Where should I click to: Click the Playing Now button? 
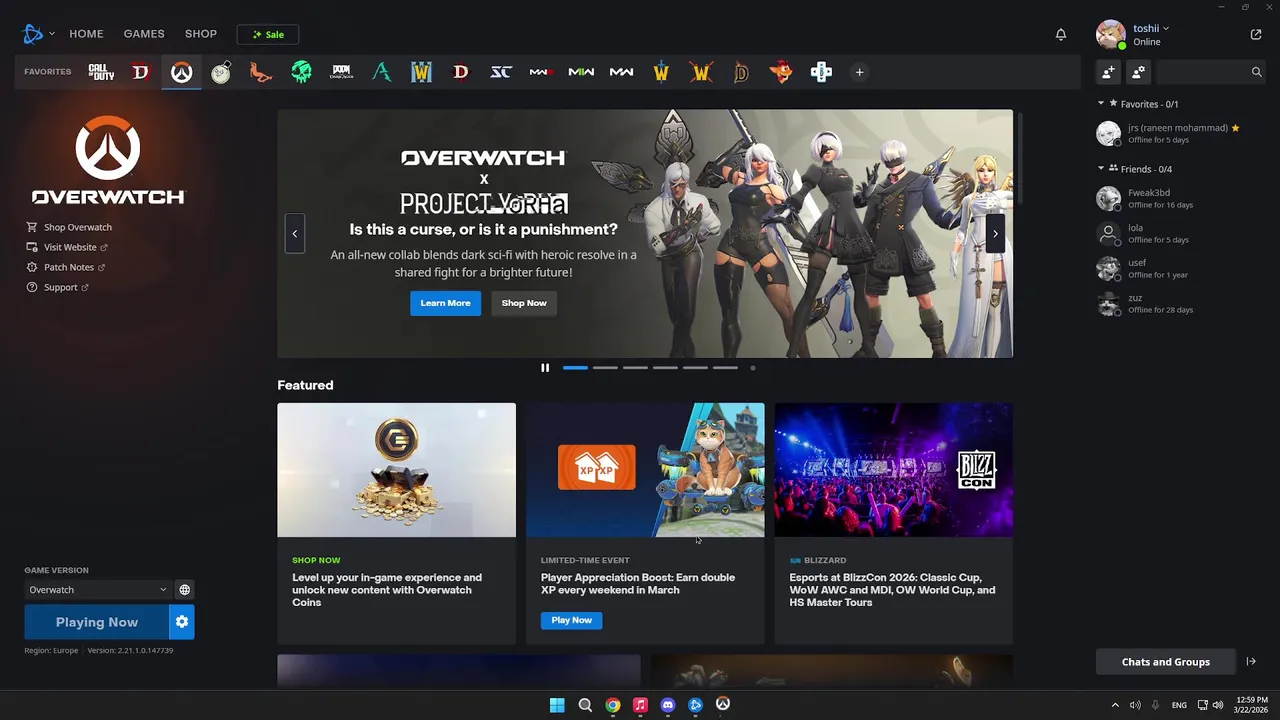[96, 622]
